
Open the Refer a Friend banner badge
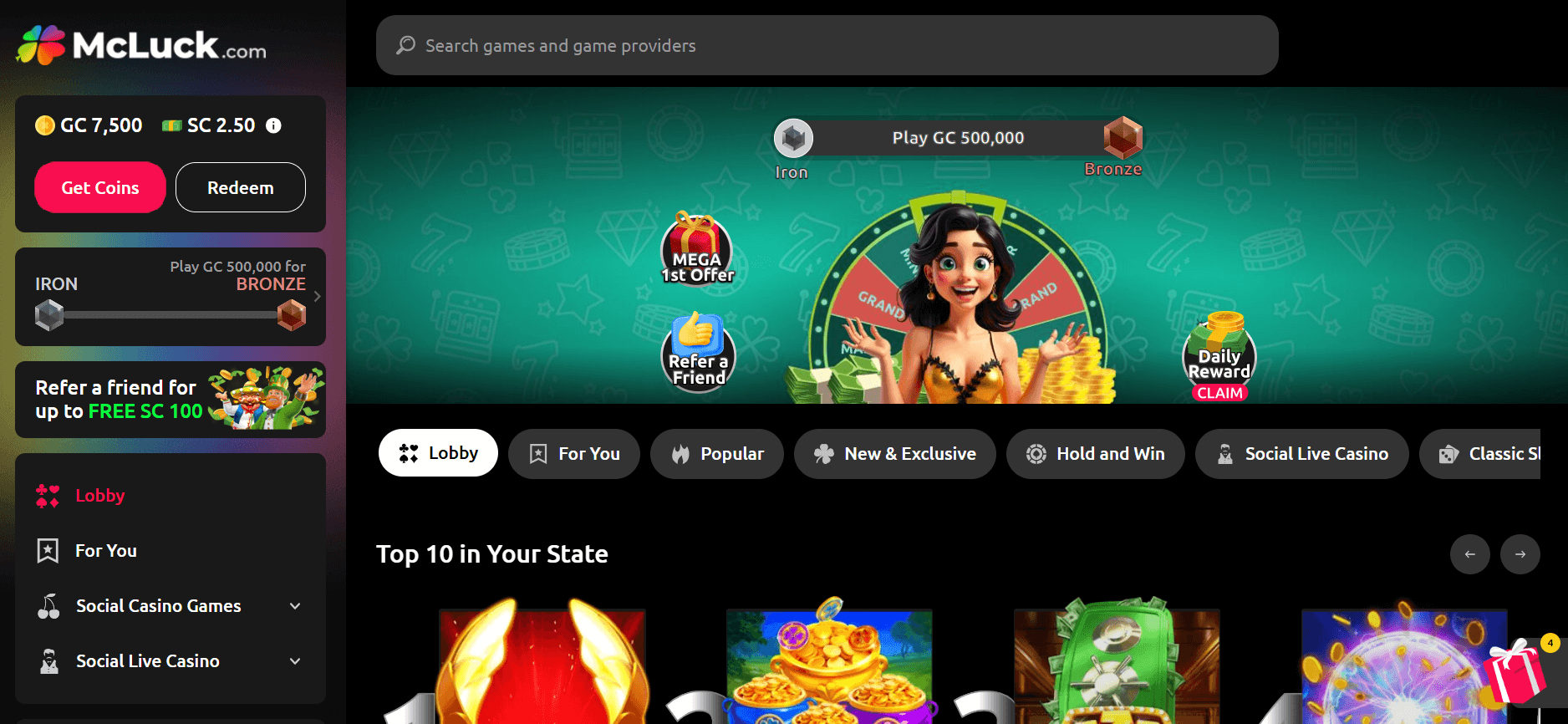click(x=699, y=351)
